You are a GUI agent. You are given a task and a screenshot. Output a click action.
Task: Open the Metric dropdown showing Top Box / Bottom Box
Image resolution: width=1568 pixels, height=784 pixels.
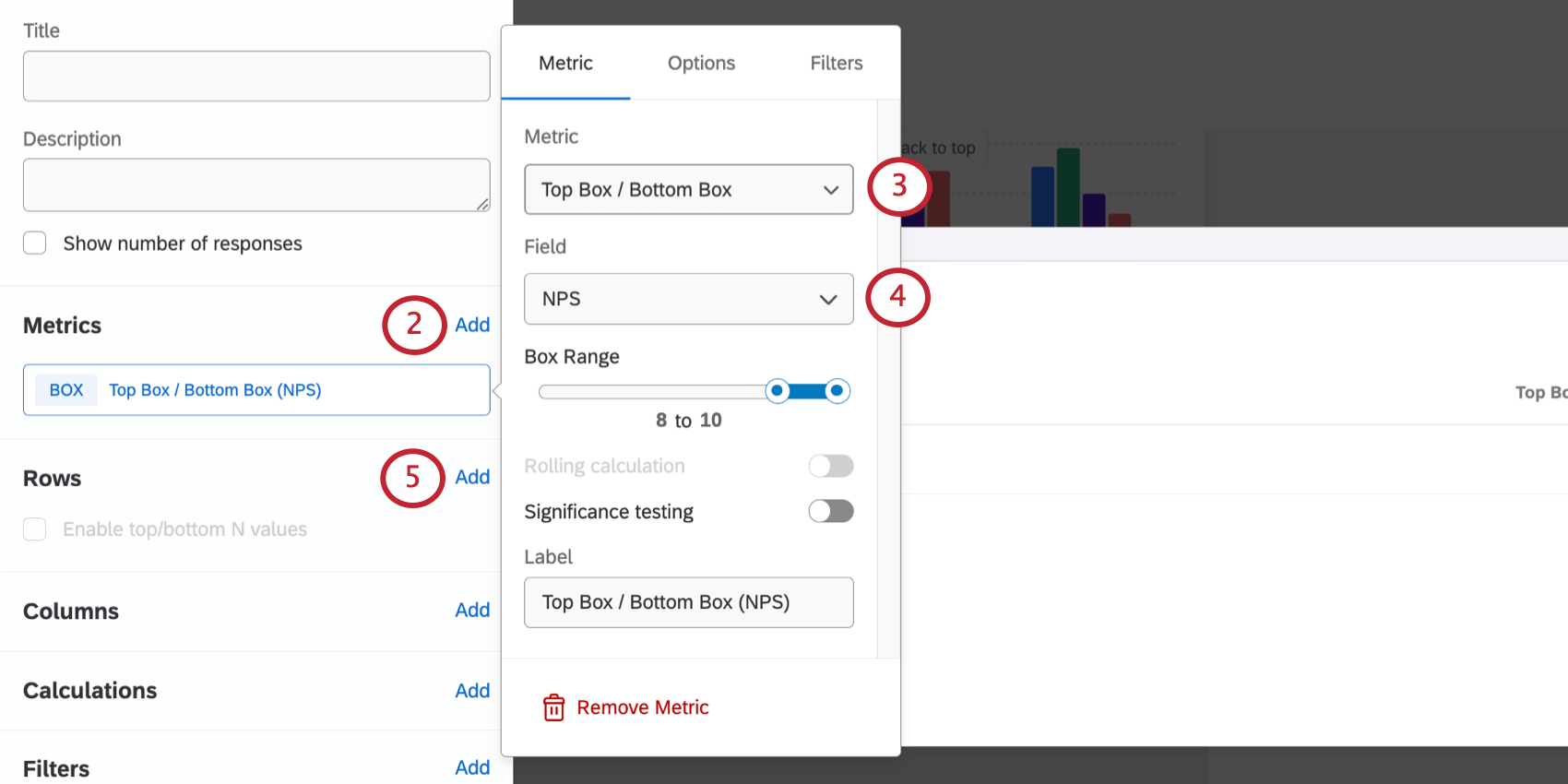tap(688, 189)
